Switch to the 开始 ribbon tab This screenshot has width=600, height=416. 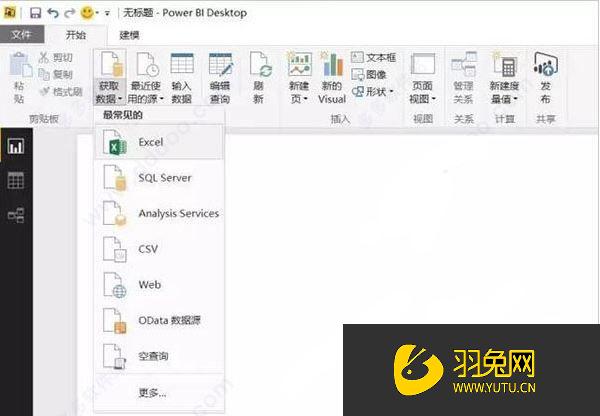point(76,35)
